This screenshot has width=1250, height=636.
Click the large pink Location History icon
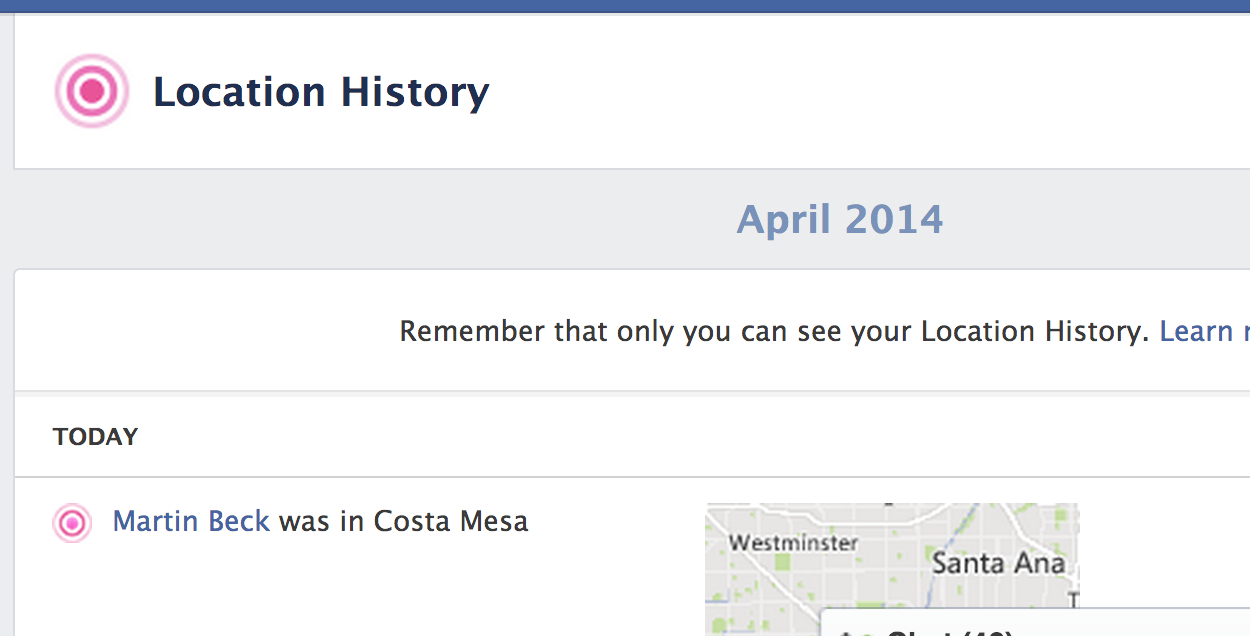pos(92,91)
